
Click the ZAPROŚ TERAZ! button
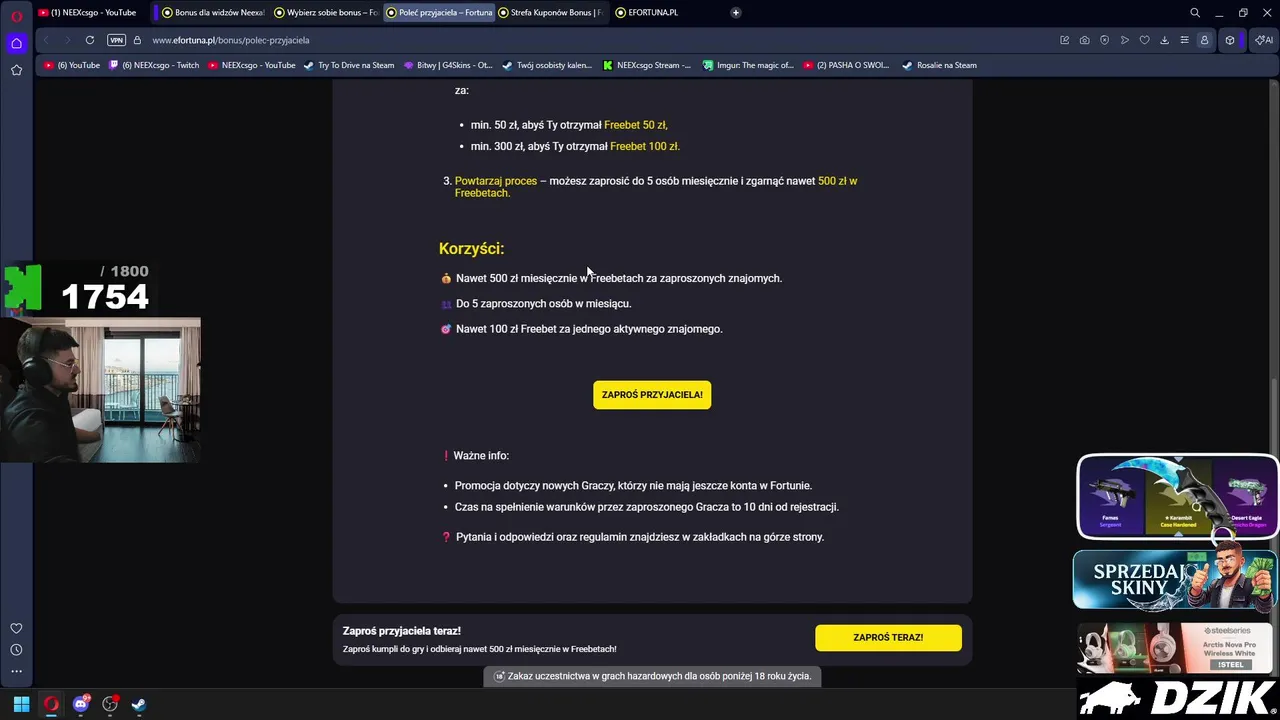point(888,637)
